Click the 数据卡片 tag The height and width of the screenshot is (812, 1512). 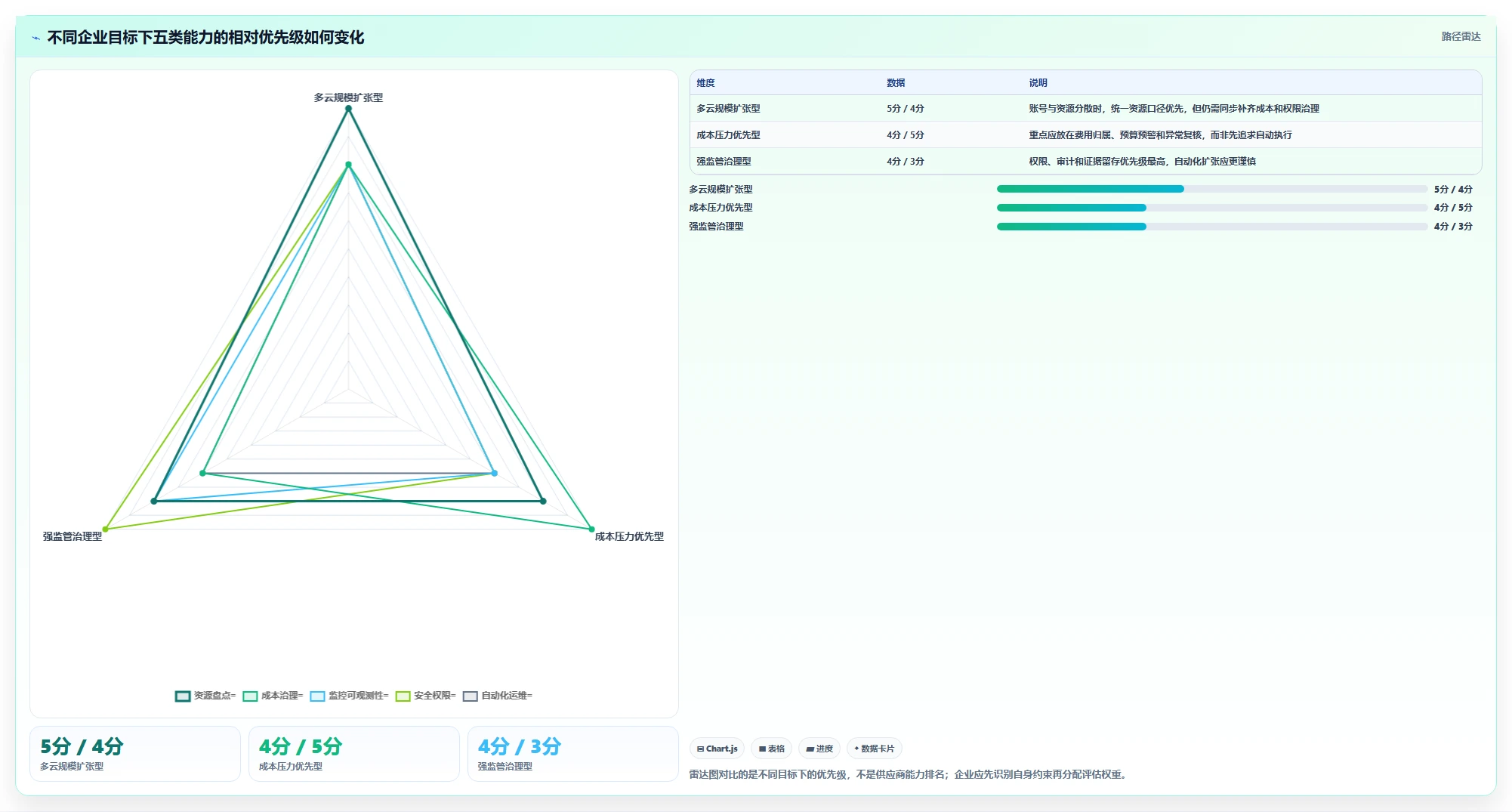(x=875, y=749)
